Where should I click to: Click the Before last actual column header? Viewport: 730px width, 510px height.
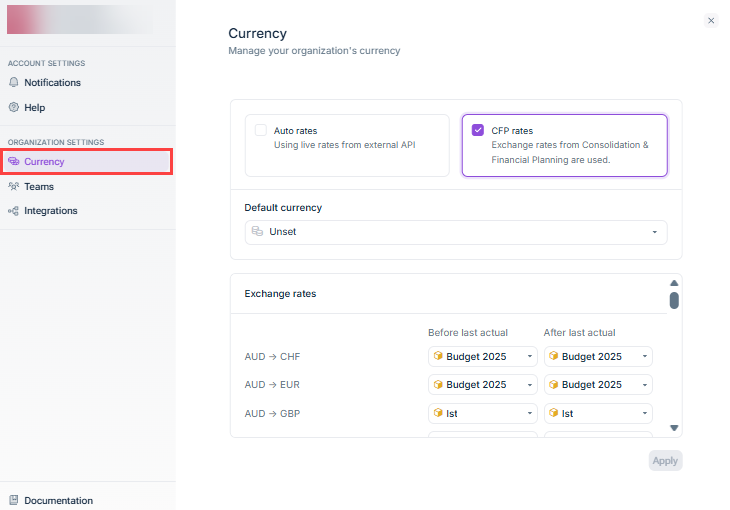click(468, 333)
